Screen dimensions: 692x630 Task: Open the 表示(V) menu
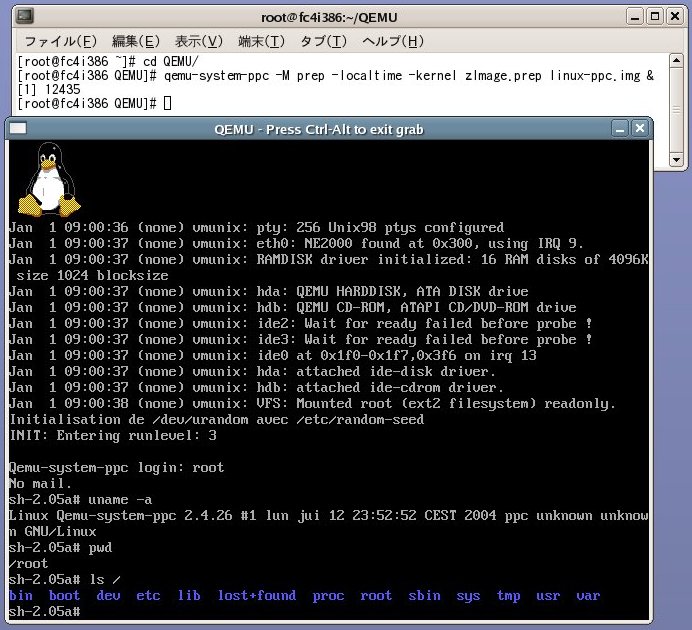(199, 41)
